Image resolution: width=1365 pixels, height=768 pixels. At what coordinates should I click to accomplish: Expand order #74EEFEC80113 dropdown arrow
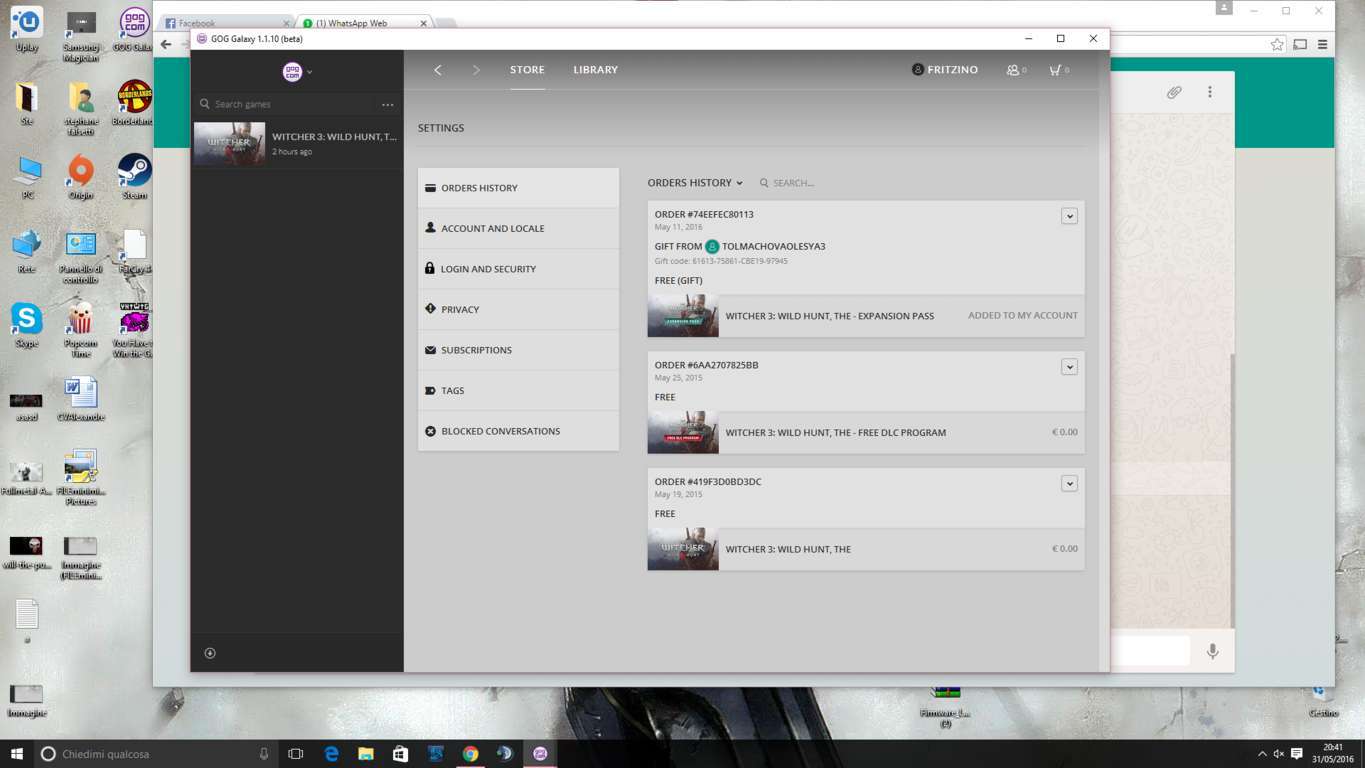pos(1069,216)
